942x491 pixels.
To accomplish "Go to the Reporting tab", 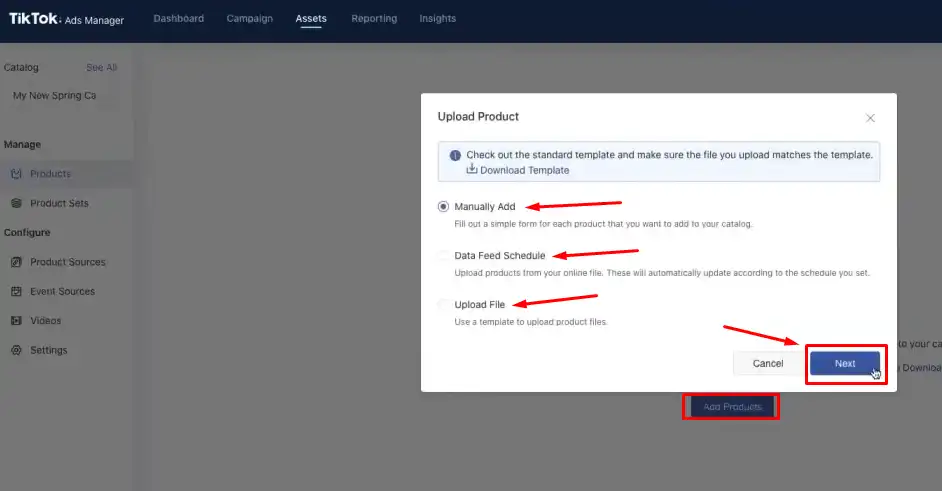I will coord(374,19).
